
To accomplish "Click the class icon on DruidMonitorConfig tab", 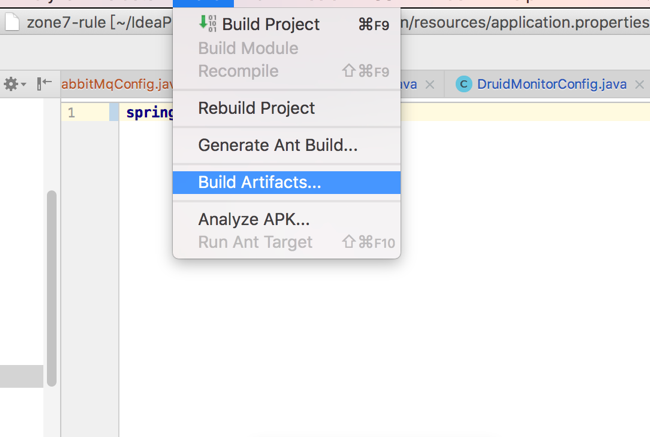I will pyautogui.click(x=463, y=85).
